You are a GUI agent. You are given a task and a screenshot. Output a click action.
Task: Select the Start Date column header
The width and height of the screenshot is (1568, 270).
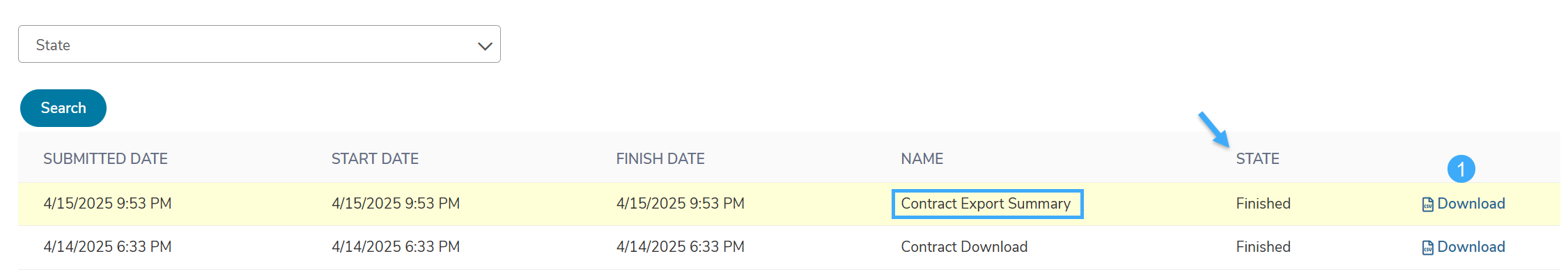(x=375, y=159)
